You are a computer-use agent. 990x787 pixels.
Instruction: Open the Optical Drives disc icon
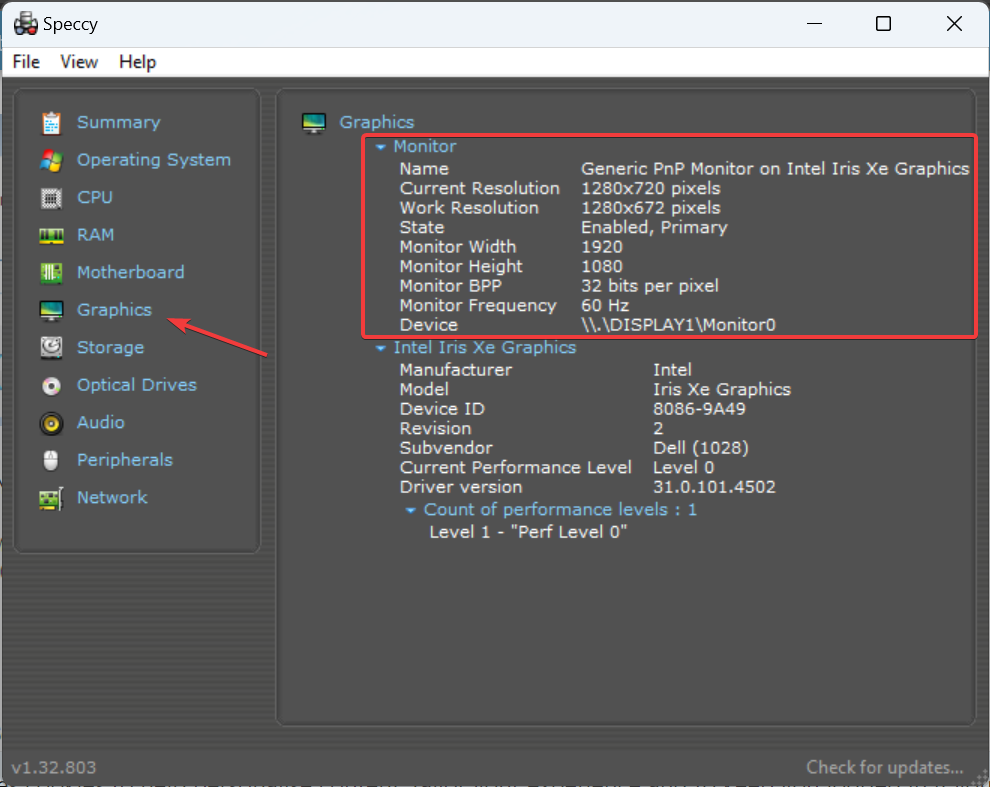[51, 385]
